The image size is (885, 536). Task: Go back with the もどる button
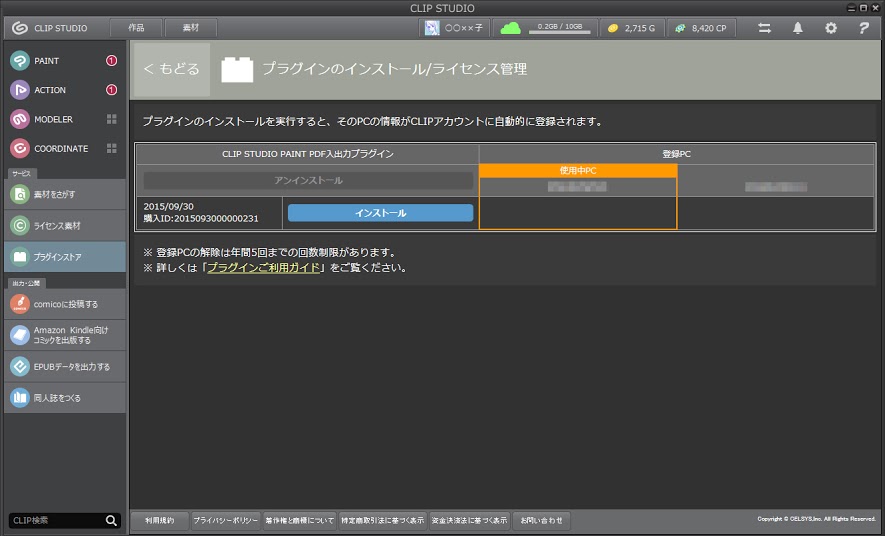tap(172, 69)
